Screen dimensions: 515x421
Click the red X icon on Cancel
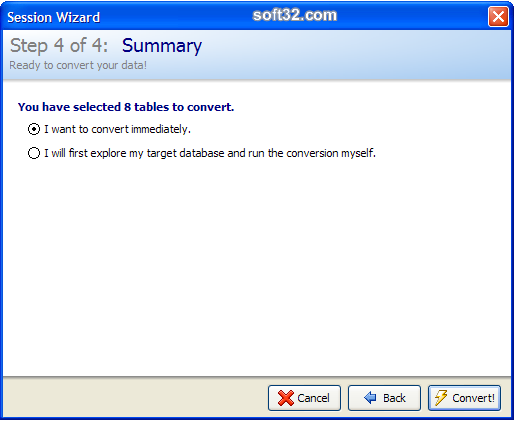click(x=286, y=398)
